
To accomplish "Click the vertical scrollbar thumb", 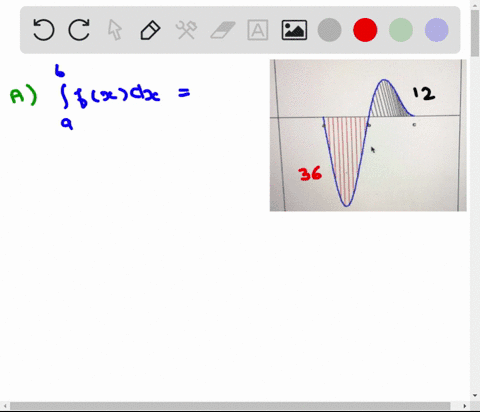I will pos(475,33).
